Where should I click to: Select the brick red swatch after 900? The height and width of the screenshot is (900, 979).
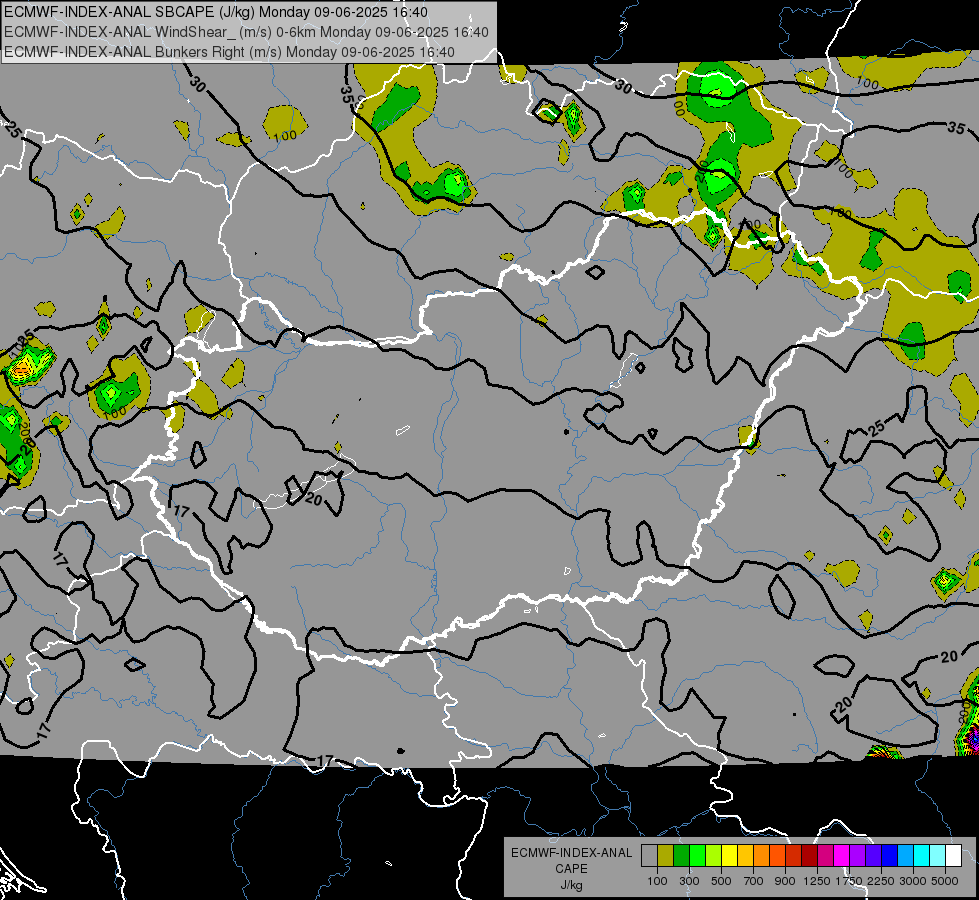click(x=794, y=856)
